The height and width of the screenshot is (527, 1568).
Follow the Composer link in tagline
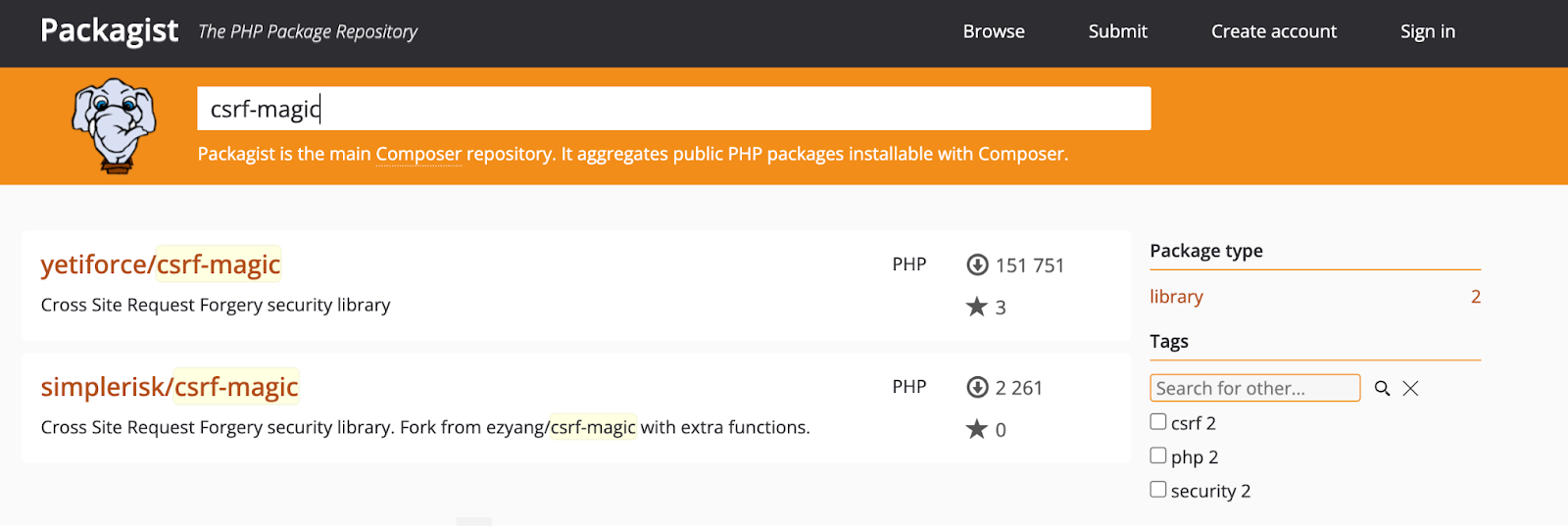click(418, 154)
